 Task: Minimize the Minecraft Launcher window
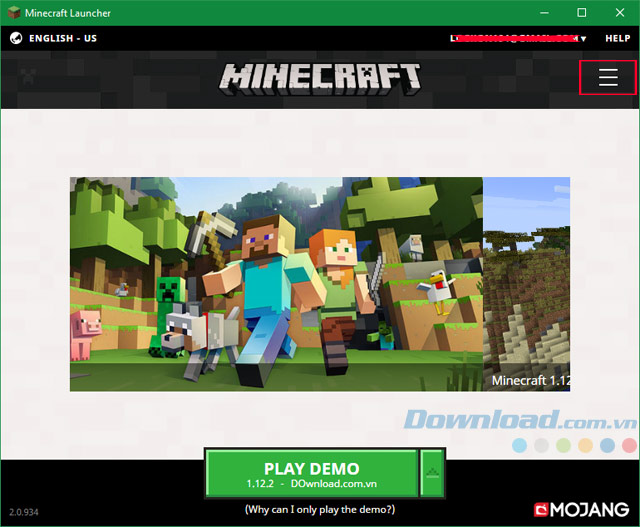[544, 13]
